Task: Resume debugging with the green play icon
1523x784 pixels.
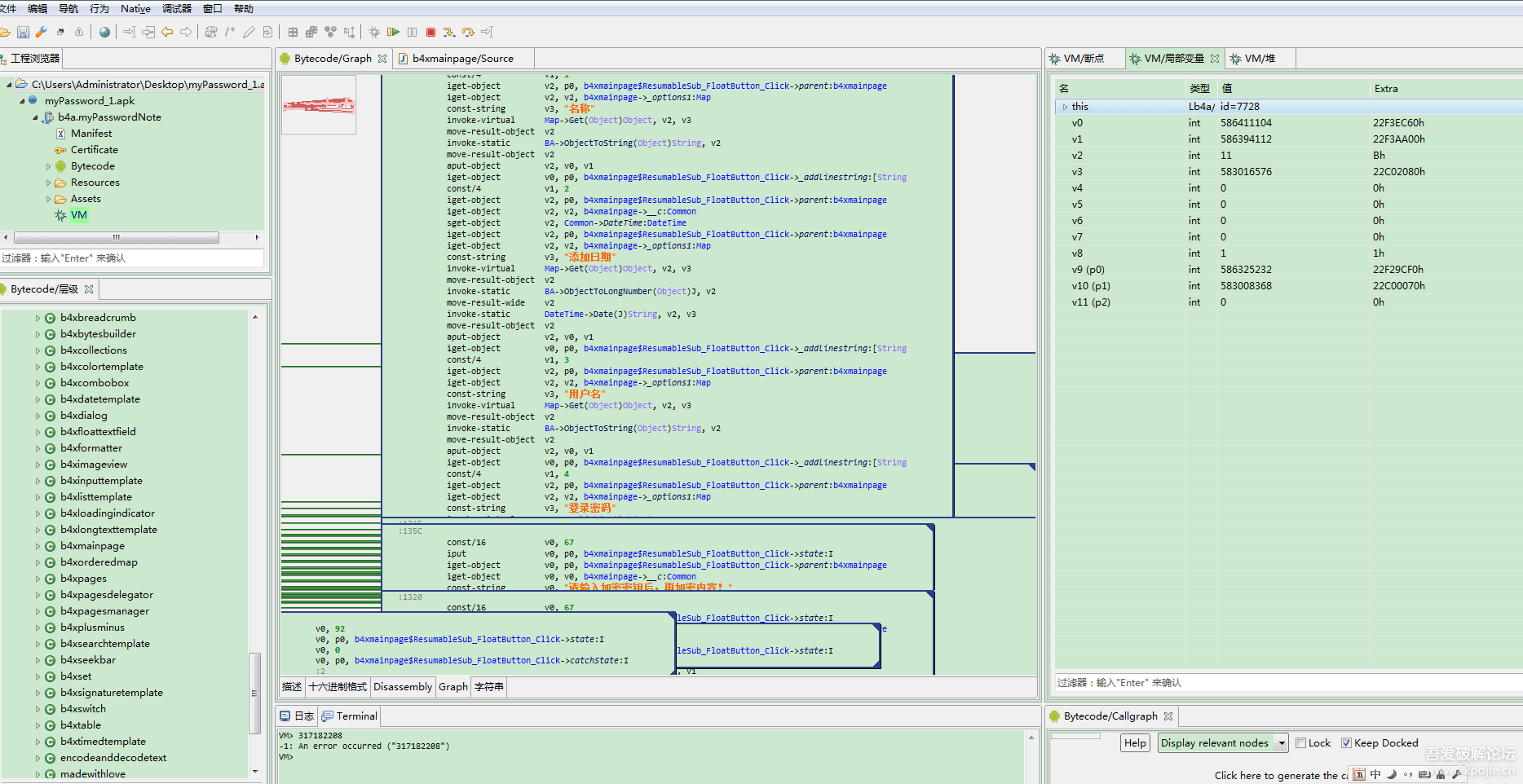Action: pyautogui.click(x=393, y=32)
